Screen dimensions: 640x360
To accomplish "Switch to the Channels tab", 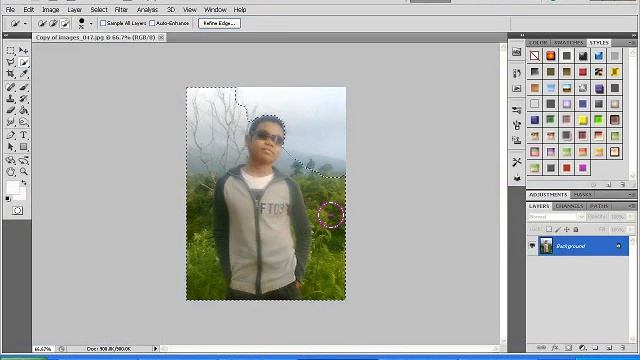I will point(569,206).
